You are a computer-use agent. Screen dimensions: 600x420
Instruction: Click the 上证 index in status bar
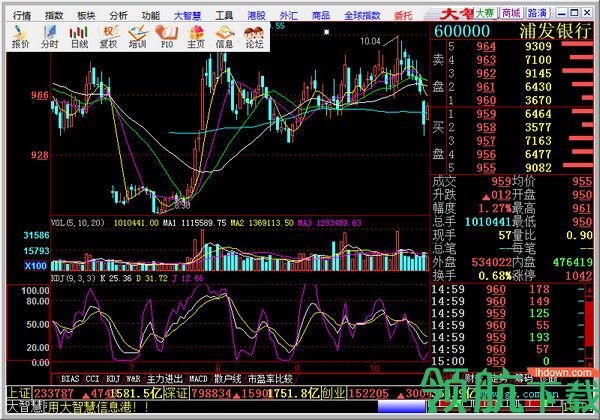click(x=19, y=393)
